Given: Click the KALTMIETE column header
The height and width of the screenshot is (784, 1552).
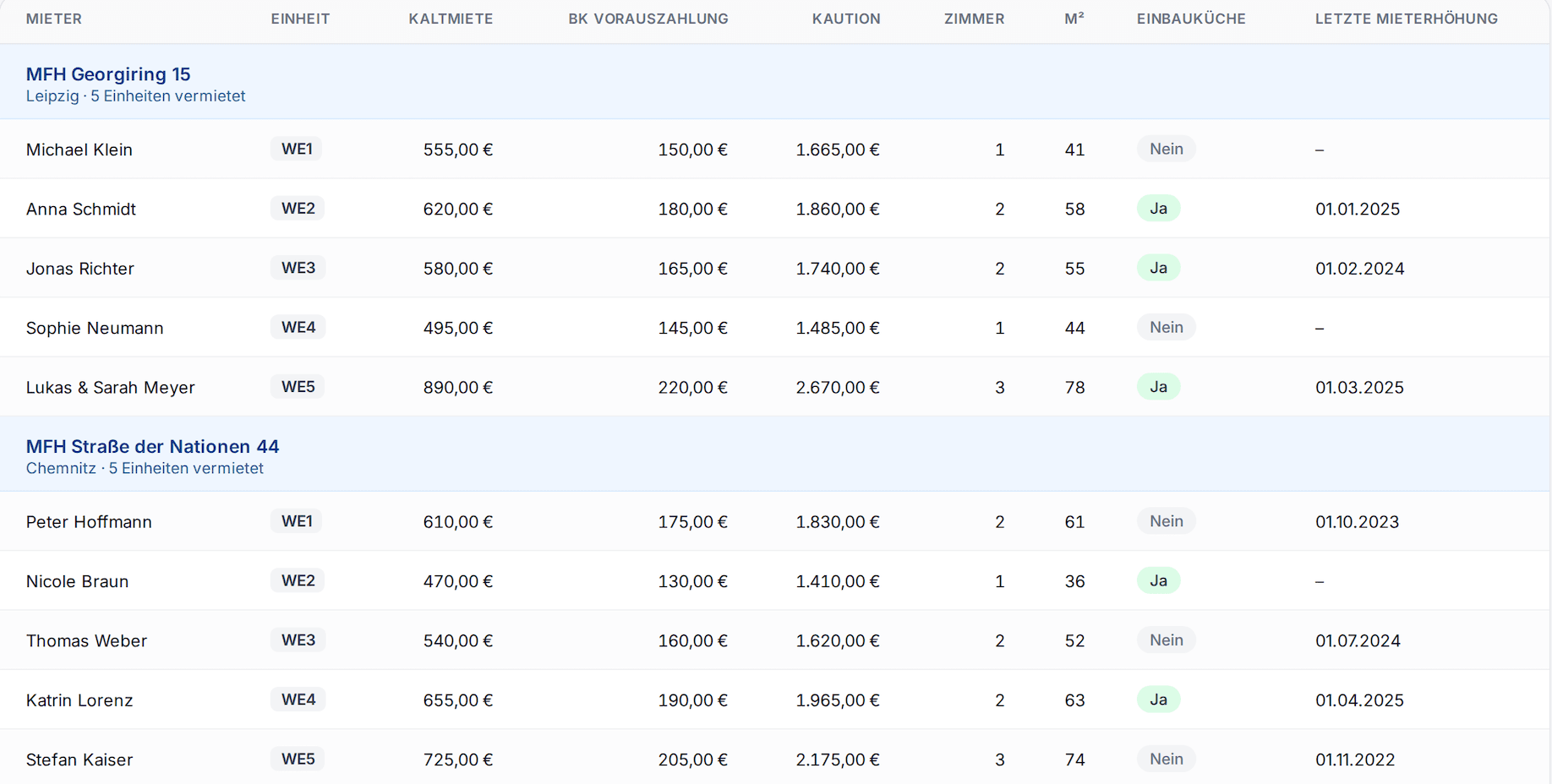Looking at the screenshot, I should pos(451,19).
